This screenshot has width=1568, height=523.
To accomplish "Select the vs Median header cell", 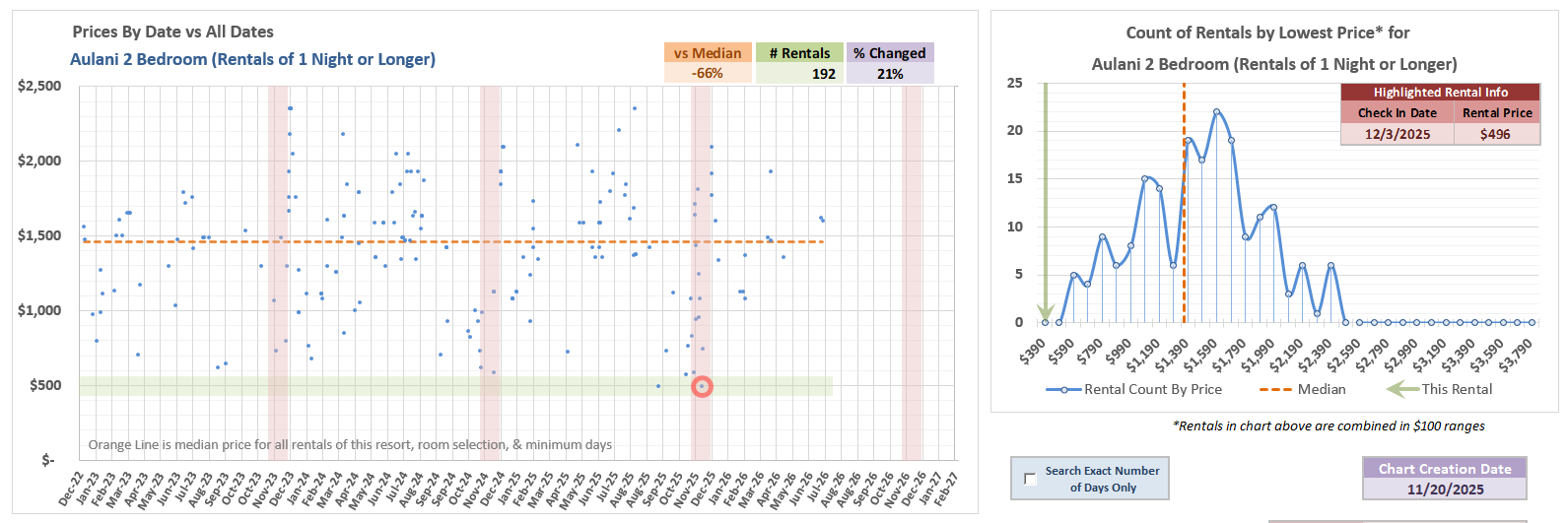I will tap(708, 53).
